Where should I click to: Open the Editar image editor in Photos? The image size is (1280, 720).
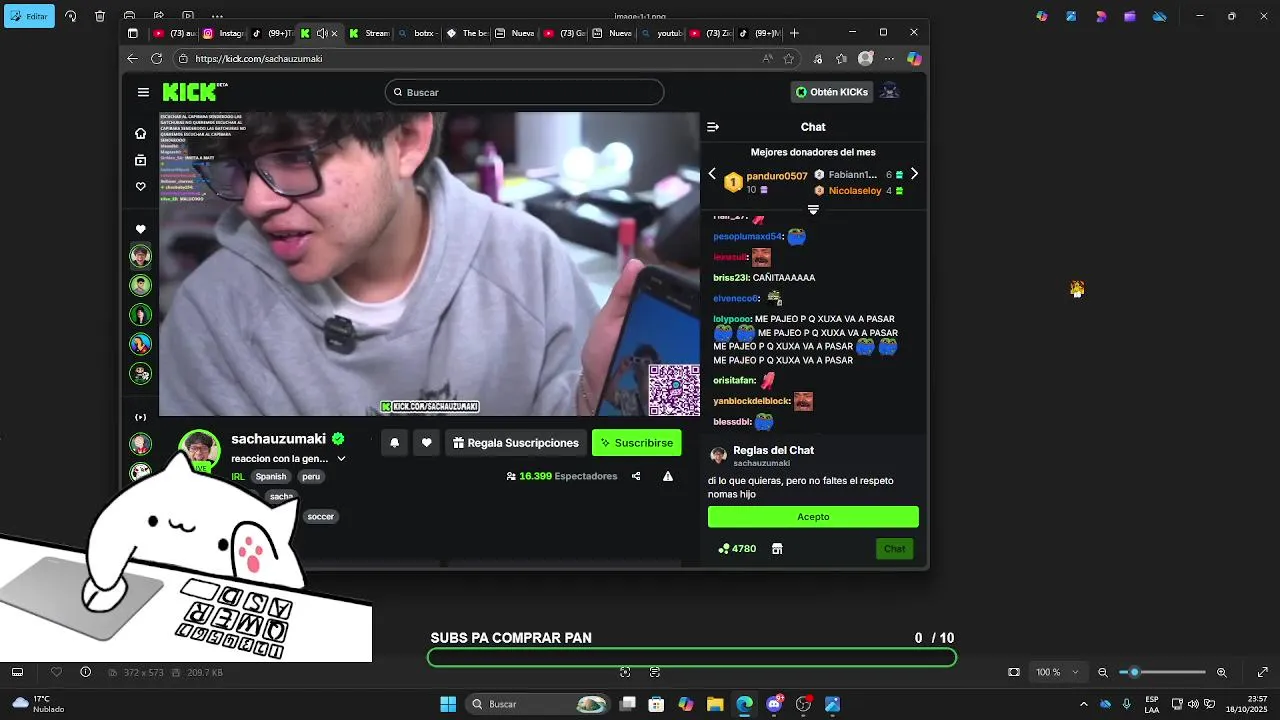click(29, 16)
